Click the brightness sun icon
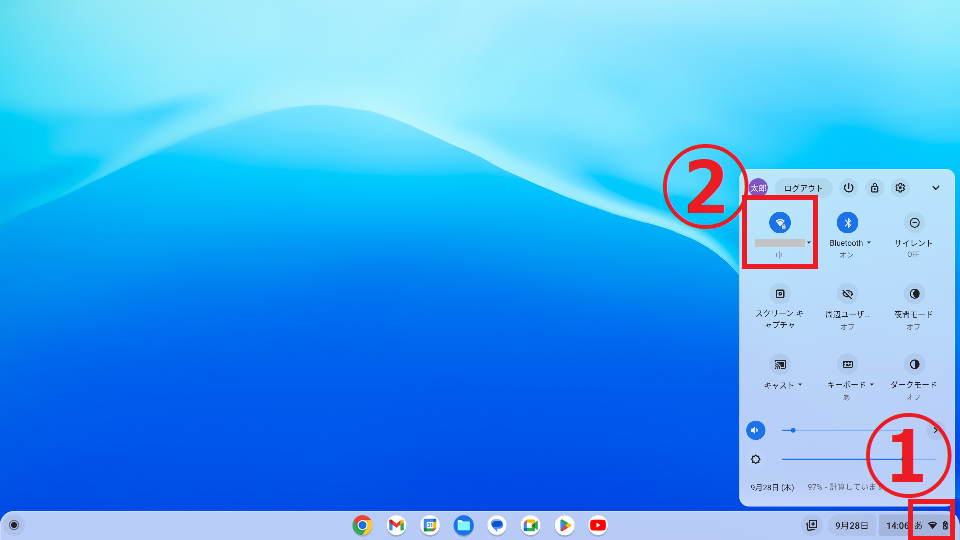Viewport: 960px width, 540px height. click(756, 459)
